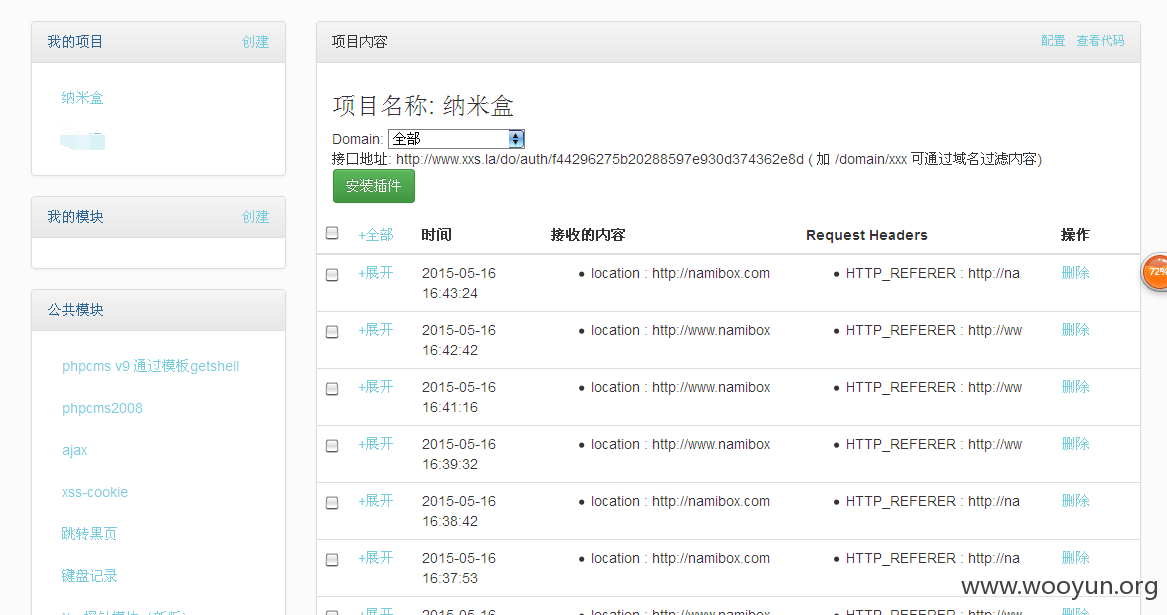Open the Domain 全部 dropdown
1167x615 pixels.
(456, 138)
